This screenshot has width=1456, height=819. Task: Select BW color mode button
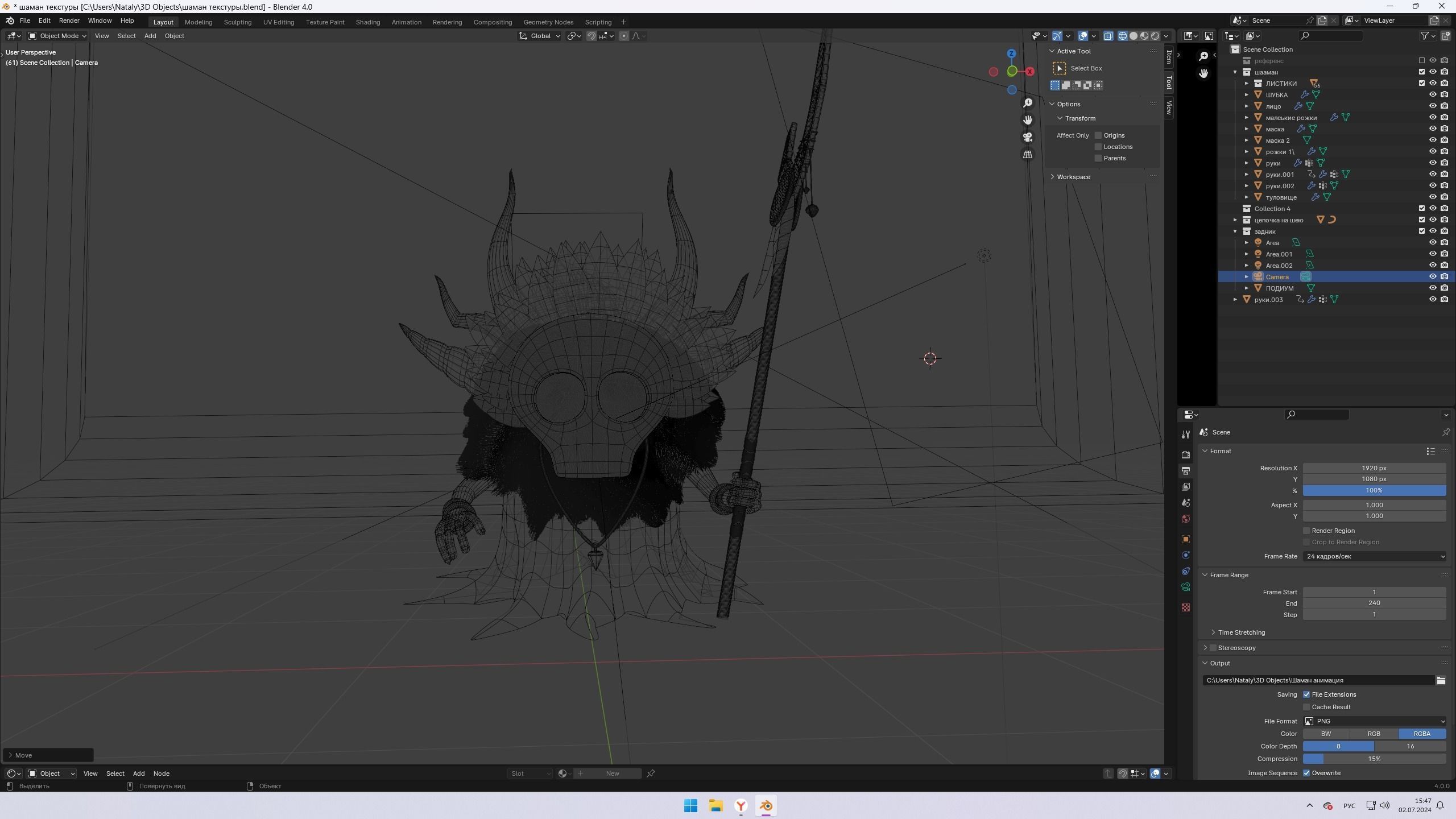(1326, 734)
